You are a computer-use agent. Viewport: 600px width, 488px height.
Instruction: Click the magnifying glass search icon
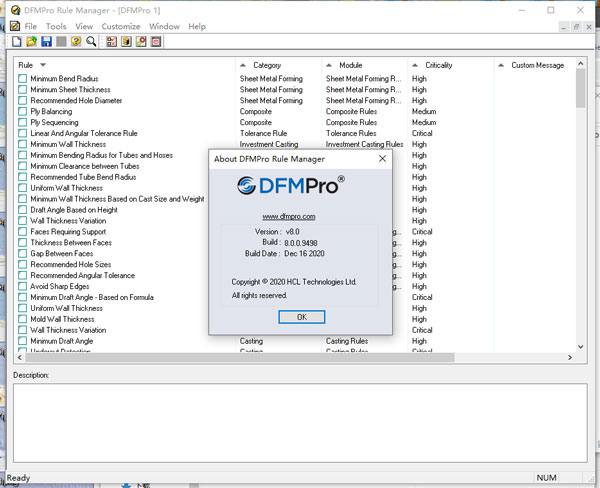tap(91, 42)
